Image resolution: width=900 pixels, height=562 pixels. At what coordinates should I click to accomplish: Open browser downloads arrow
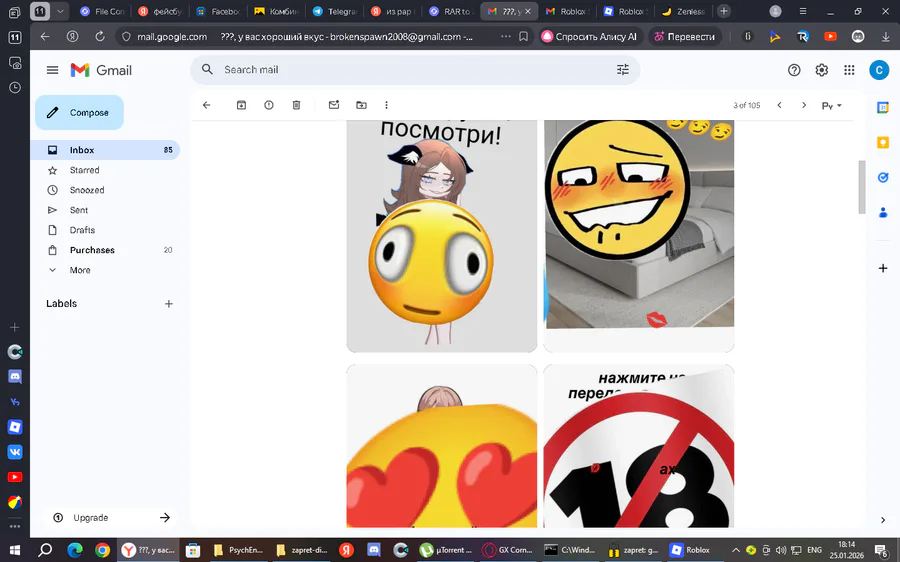click(886, 36)
